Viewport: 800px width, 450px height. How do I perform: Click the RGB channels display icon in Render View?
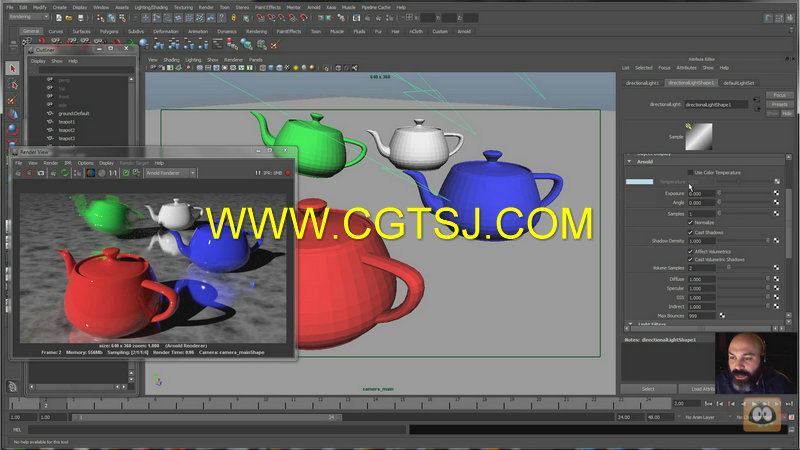[90, 173]
